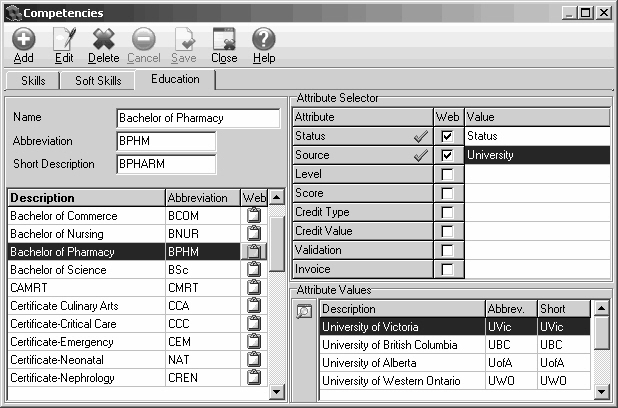Click the Add toolbar icon

point(24,39)
